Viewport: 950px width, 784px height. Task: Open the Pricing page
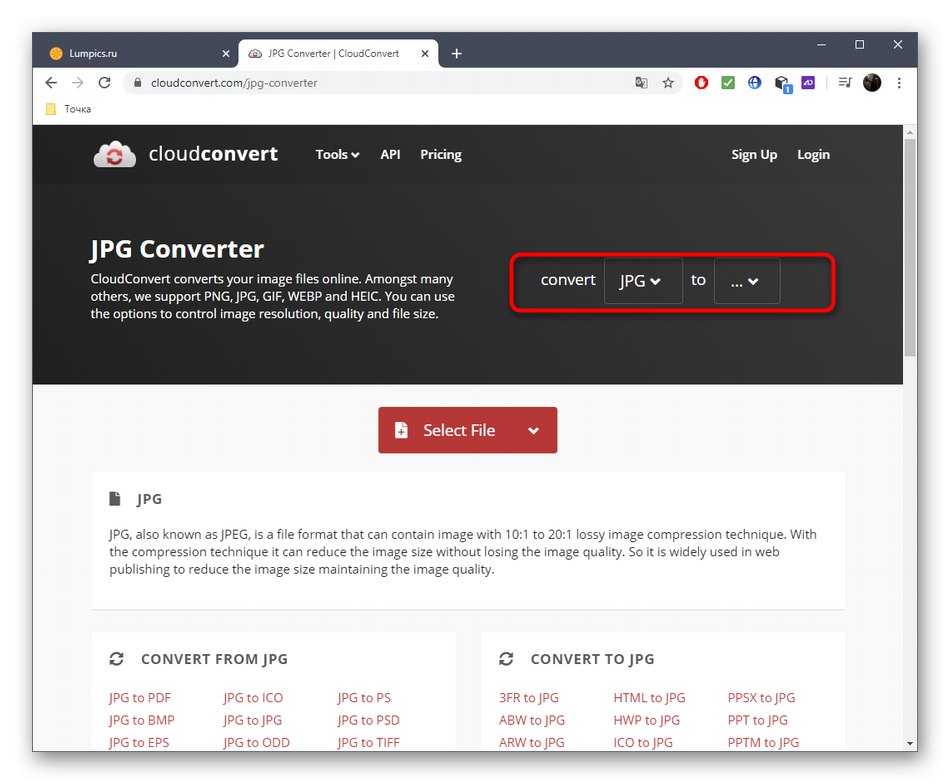441,154
